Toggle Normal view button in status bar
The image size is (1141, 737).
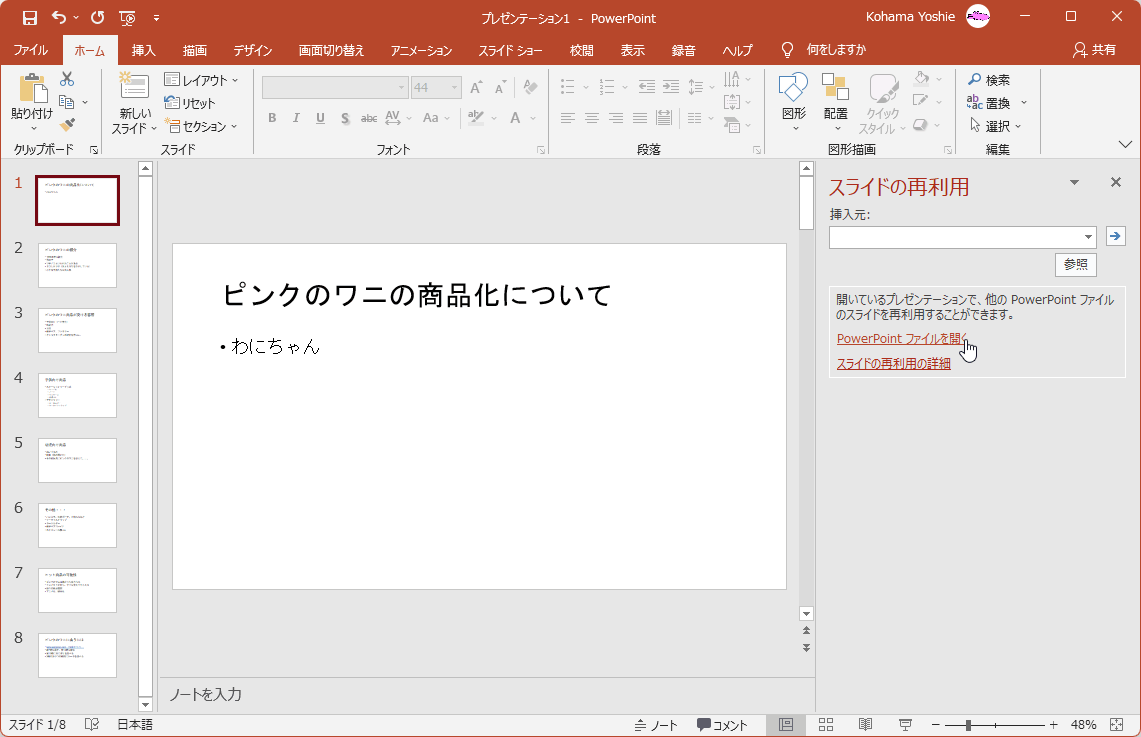tap(786, 725)
